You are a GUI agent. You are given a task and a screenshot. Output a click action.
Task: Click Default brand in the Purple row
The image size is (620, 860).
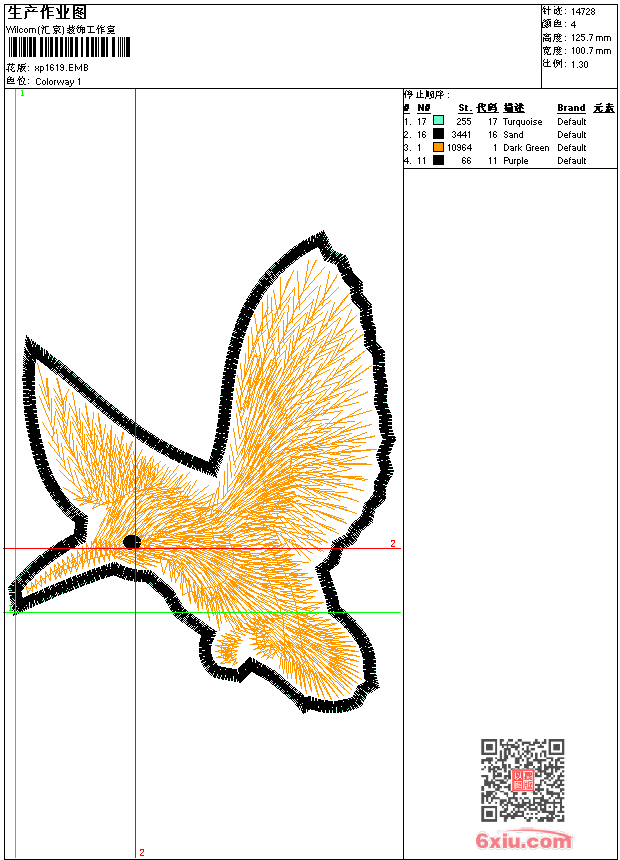point(571,161)
